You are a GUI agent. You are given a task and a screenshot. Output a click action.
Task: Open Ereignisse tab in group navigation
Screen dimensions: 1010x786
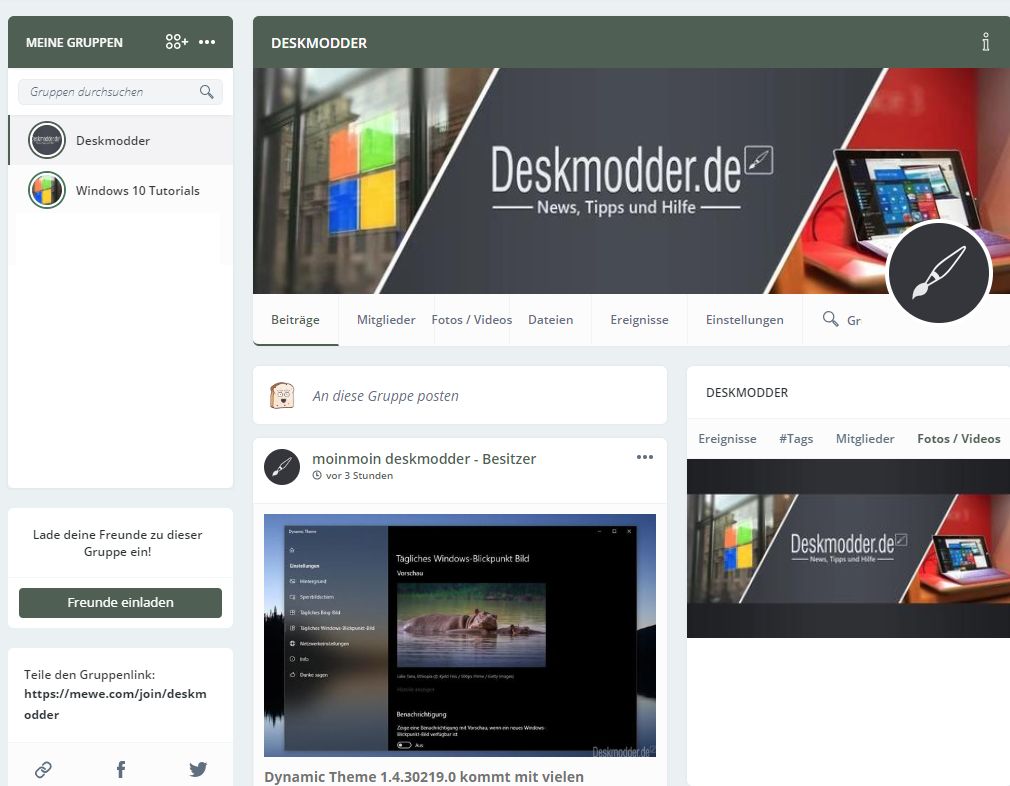[640, 320]
